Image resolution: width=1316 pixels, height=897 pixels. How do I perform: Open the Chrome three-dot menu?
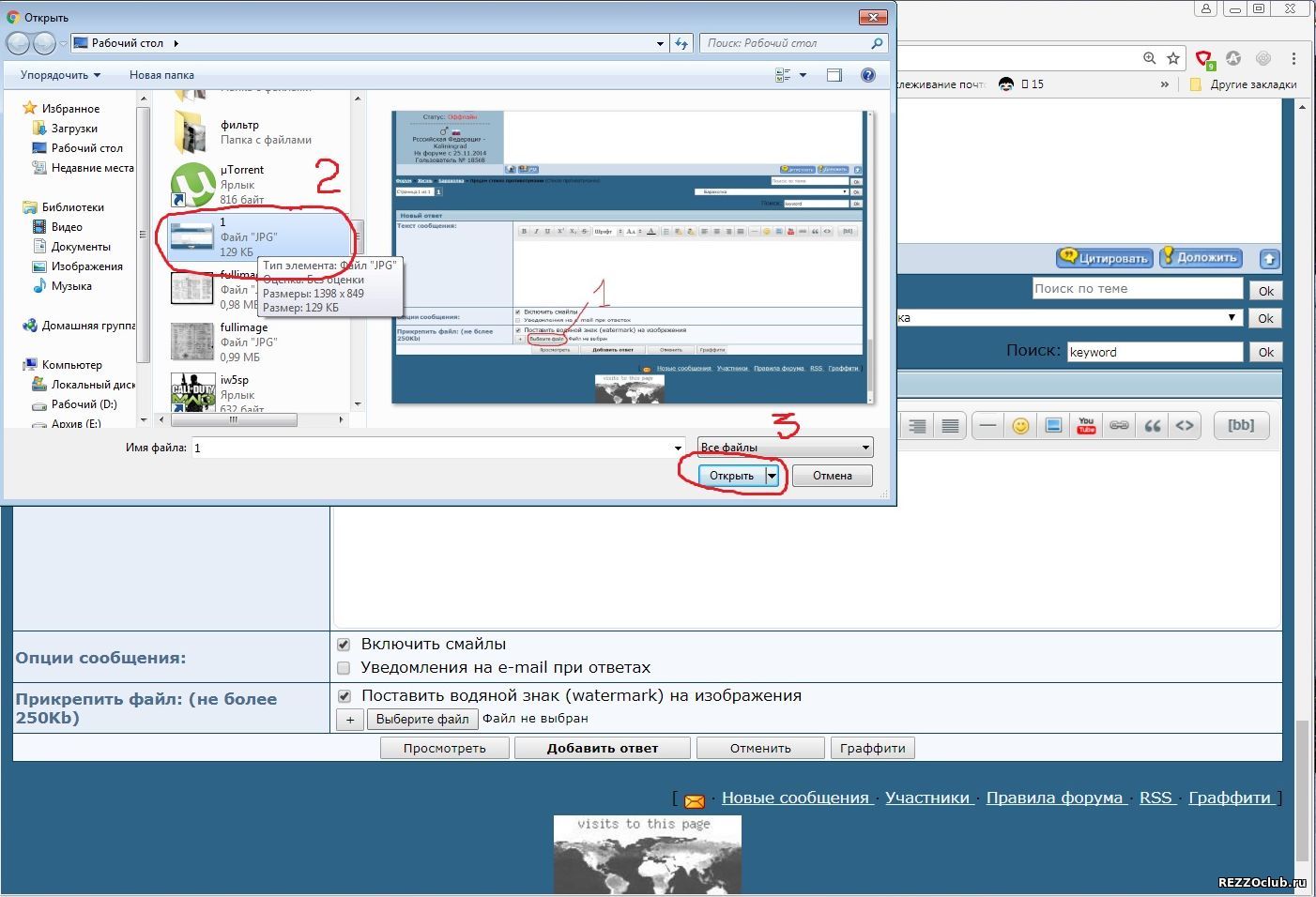point(1294,58)
